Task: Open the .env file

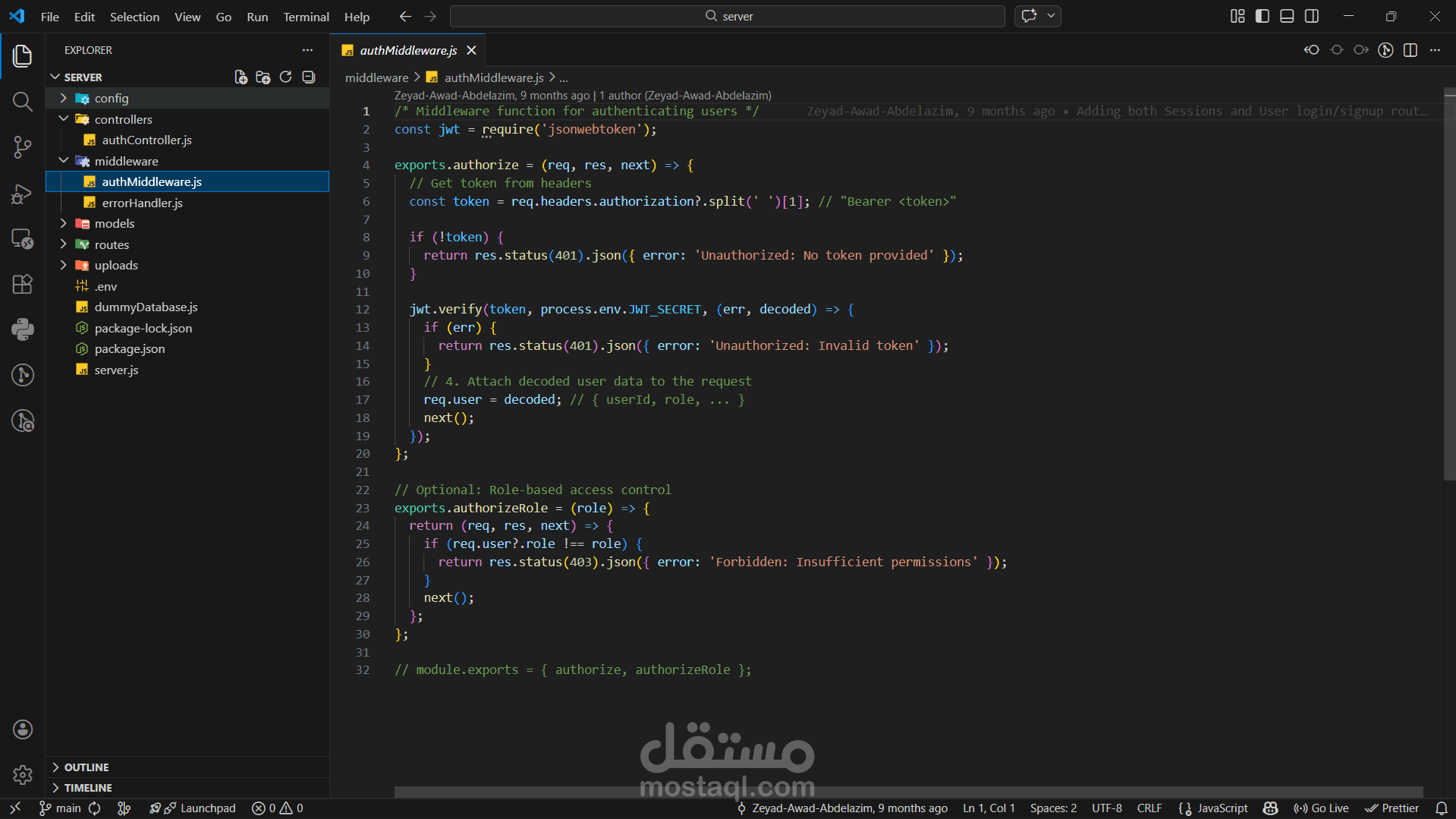Action: pyautogui.click(x=187, y=286)
